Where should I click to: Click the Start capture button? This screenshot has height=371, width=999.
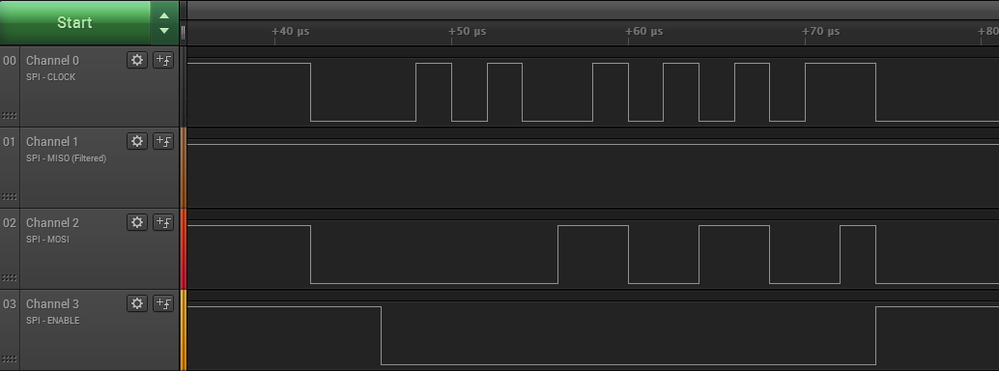click(75, 22)
